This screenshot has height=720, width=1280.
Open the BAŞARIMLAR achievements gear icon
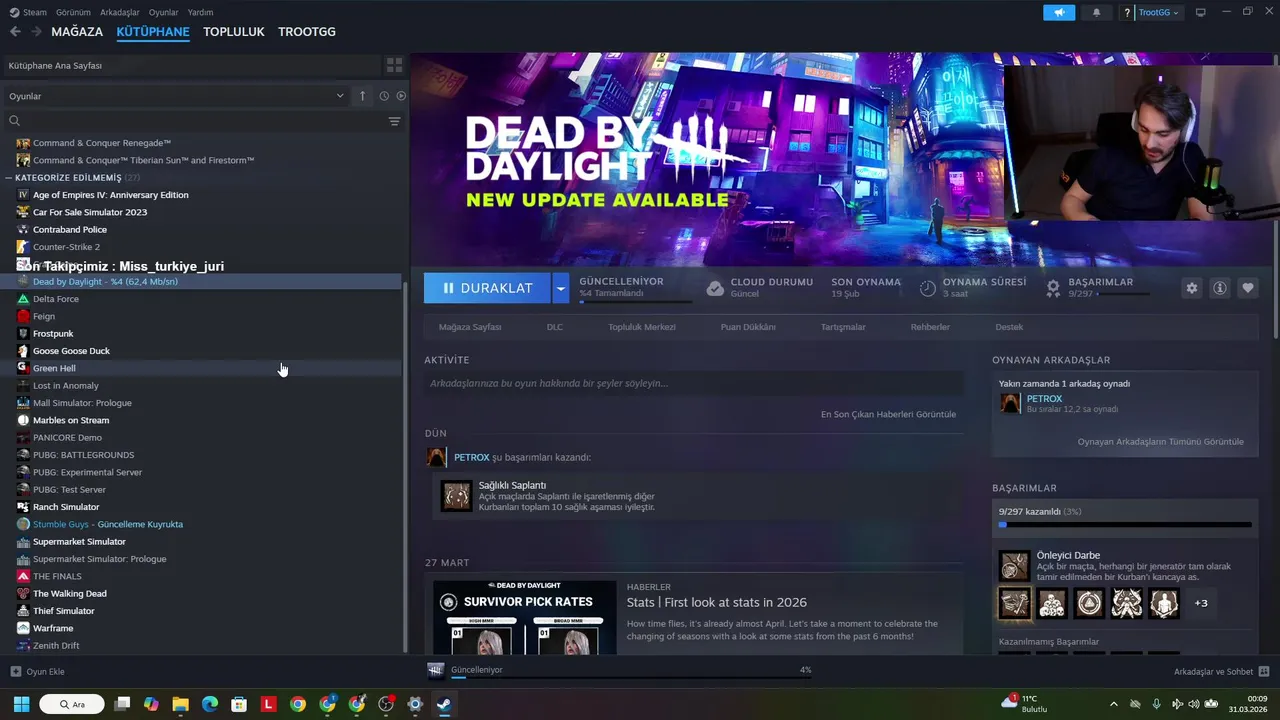(x=1053, y=288)
